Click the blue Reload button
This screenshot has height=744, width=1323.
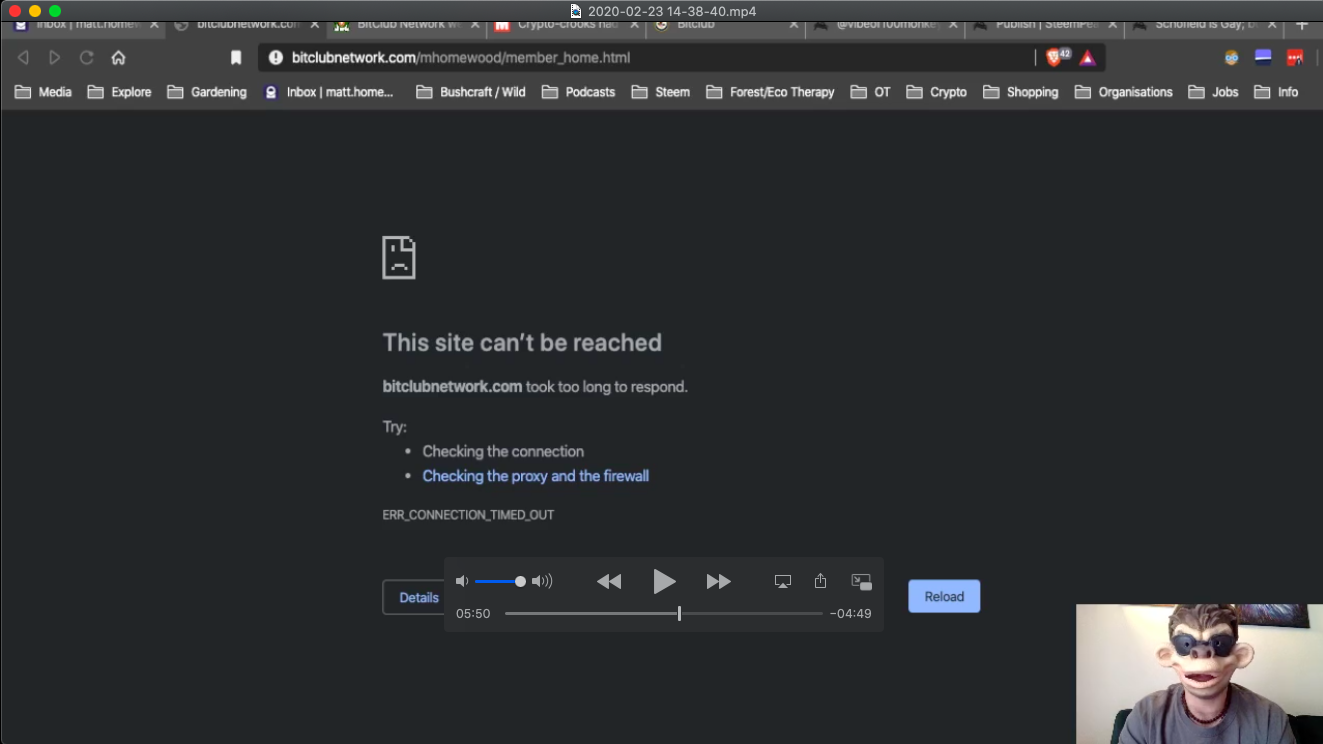pos(943,596)
